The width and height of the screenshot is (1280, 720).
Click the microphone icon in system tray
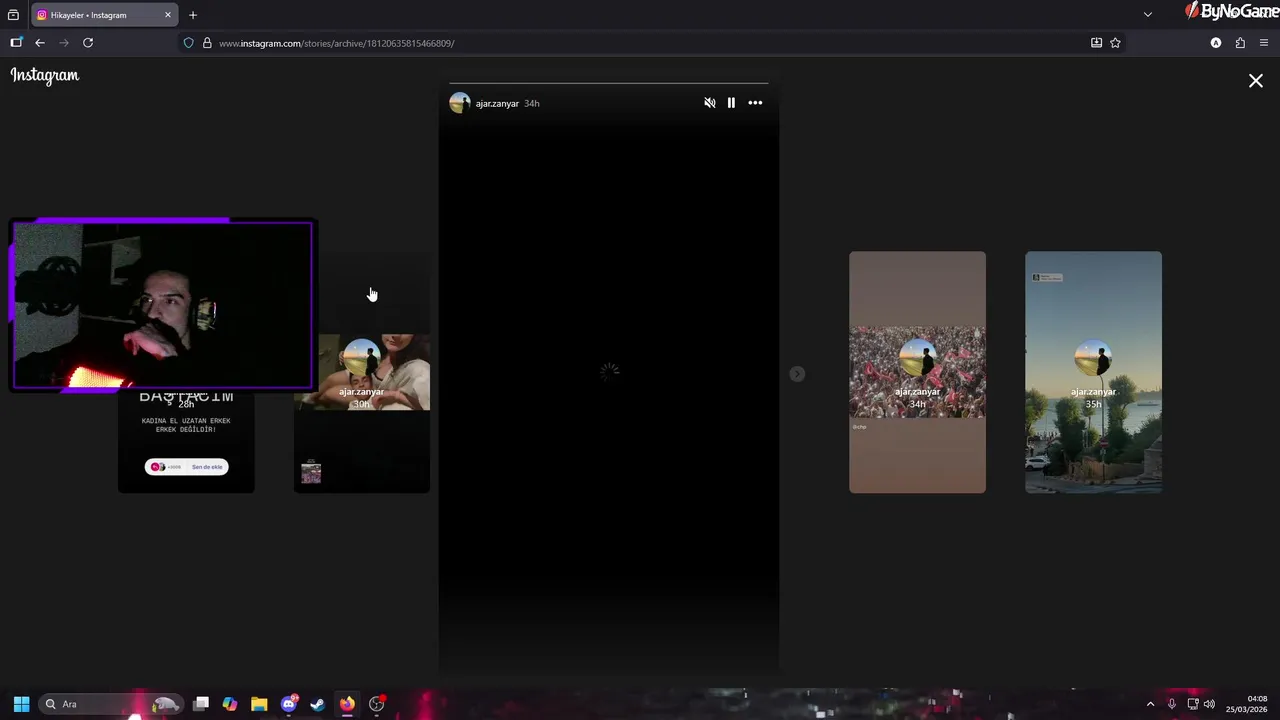click(1172, 704)
